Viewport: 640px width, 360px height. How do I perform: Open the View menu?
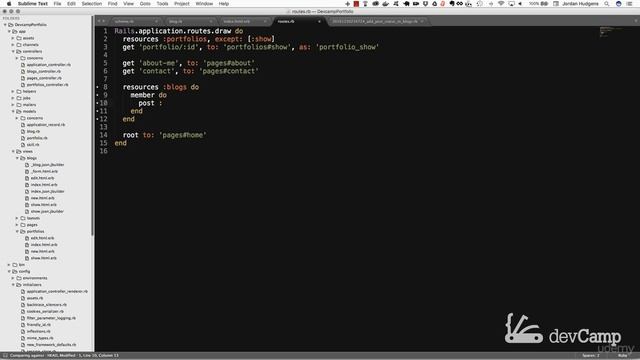click(x=129, y=4)
